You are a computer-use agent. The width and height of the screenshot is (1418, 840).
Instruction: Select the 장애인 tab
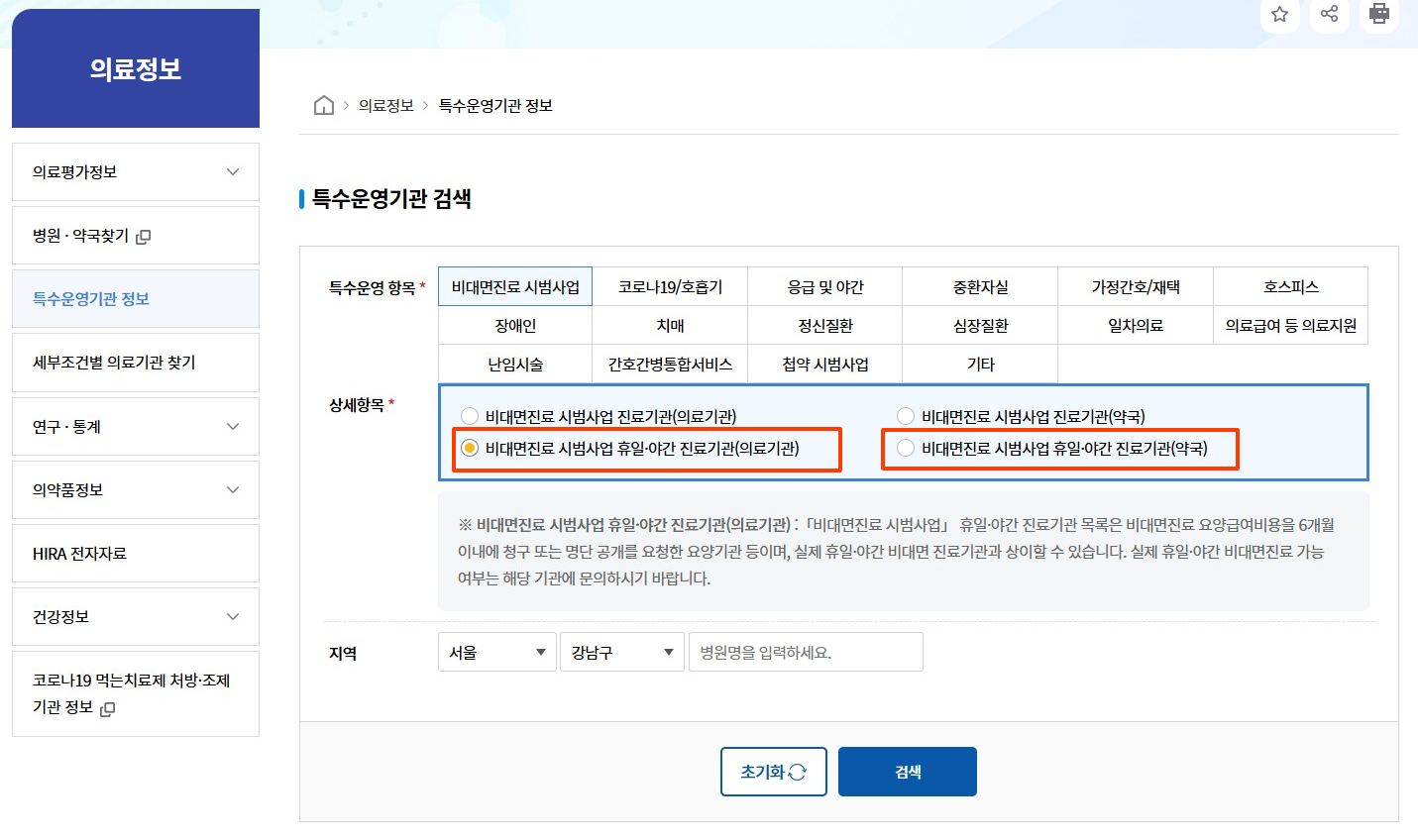(515, 325)
